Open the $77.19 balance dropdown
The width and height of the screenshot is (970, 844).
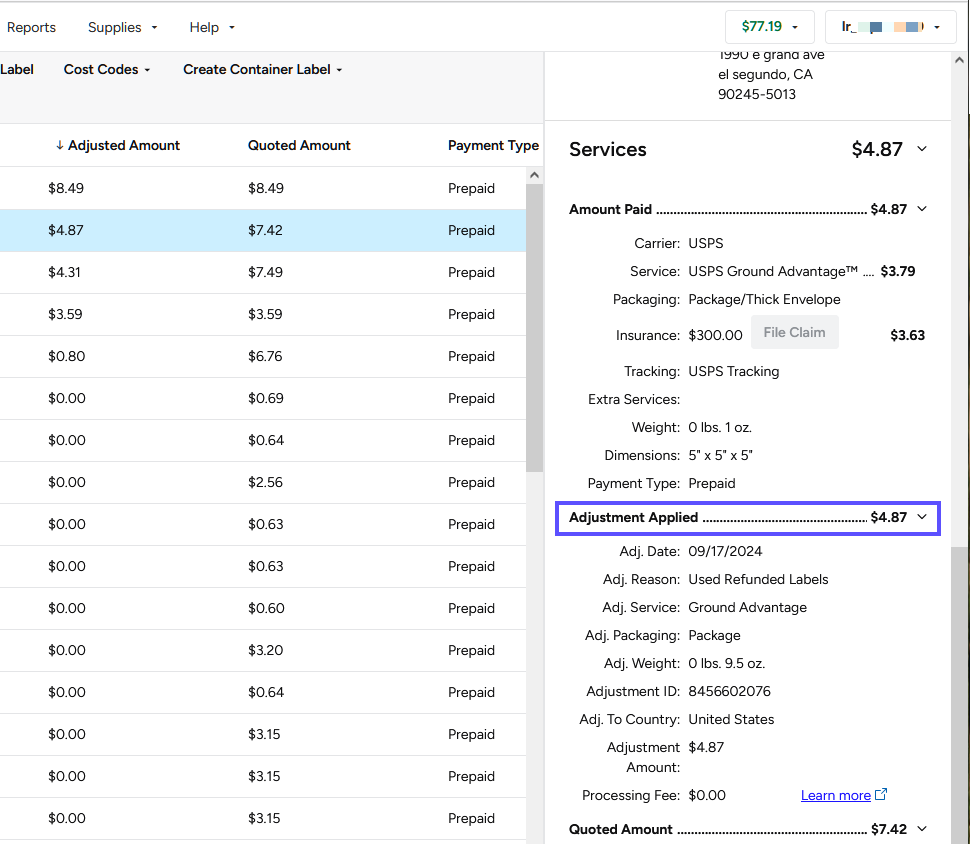click(768, 26)
